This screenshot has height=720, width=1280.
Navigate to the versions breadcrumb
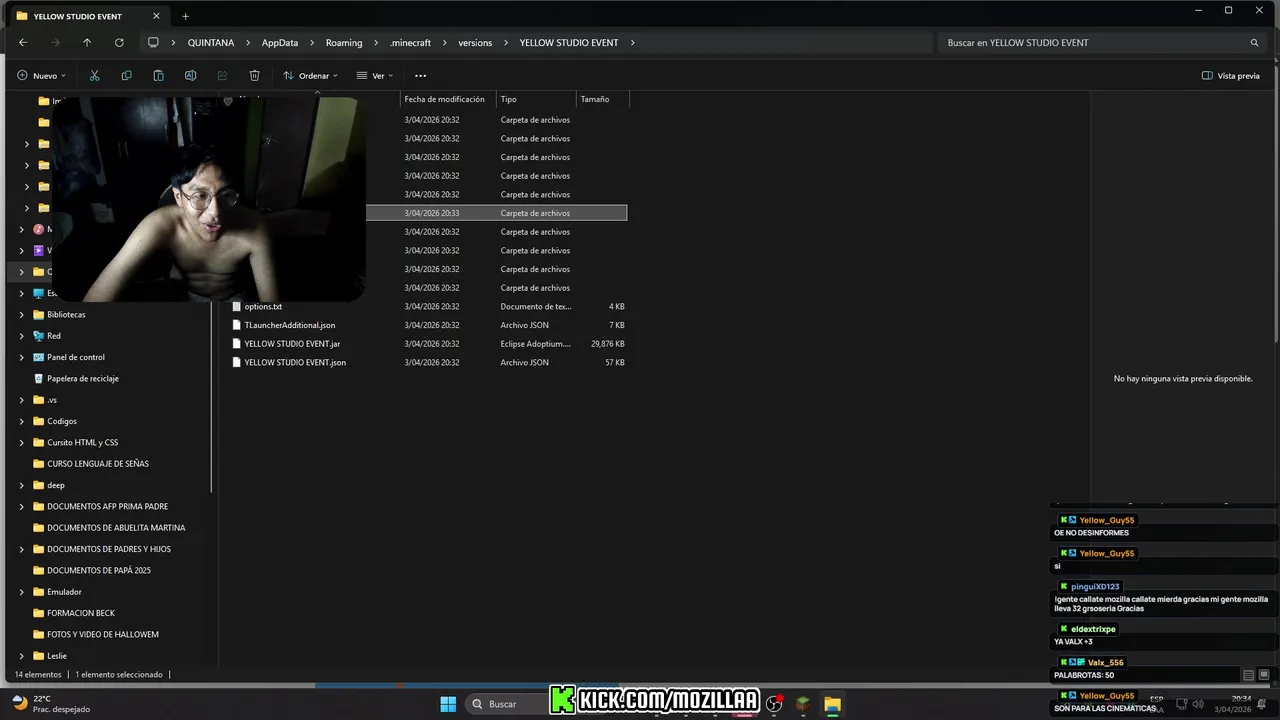pyautogui.click(x=475, y=42)
